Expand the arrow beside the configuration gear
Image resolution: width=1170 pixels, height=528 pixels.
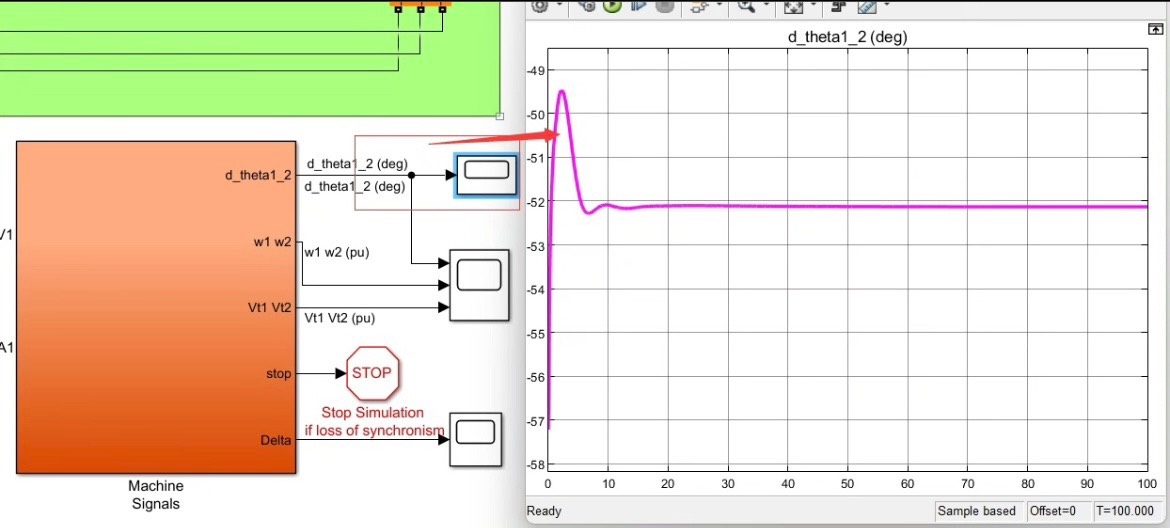coord(560,4)
